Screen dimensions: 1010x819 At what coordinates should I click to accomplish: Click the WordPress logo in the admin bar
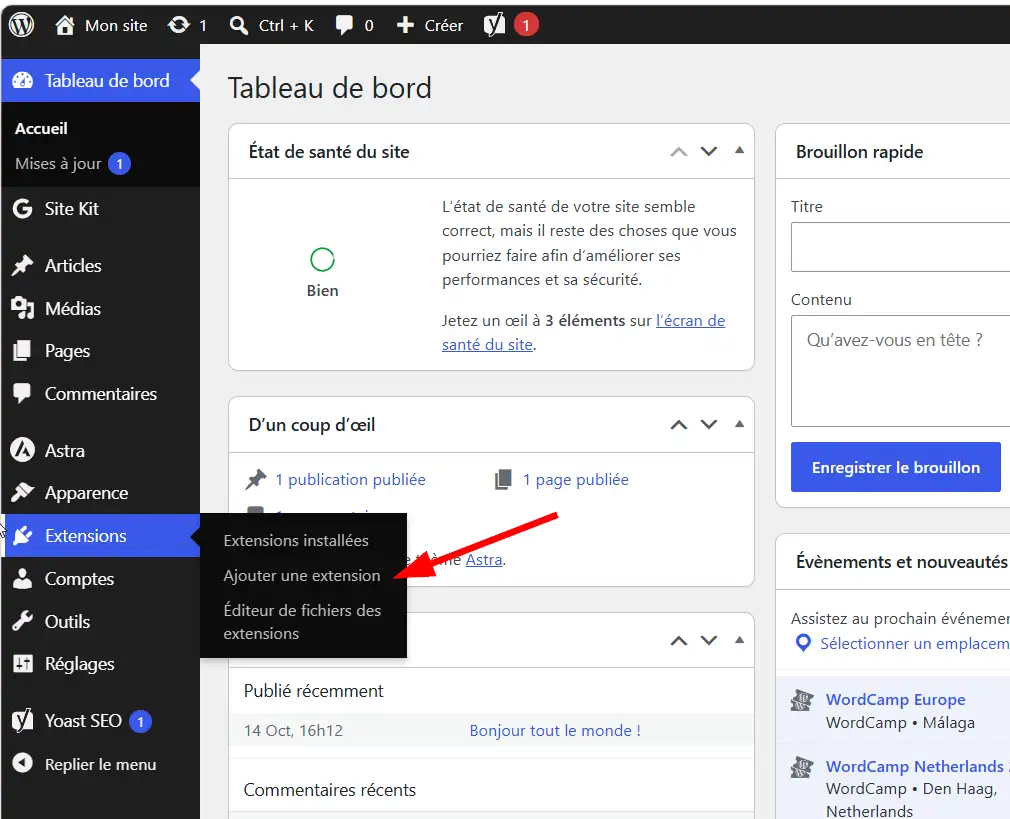coord(21,25)
